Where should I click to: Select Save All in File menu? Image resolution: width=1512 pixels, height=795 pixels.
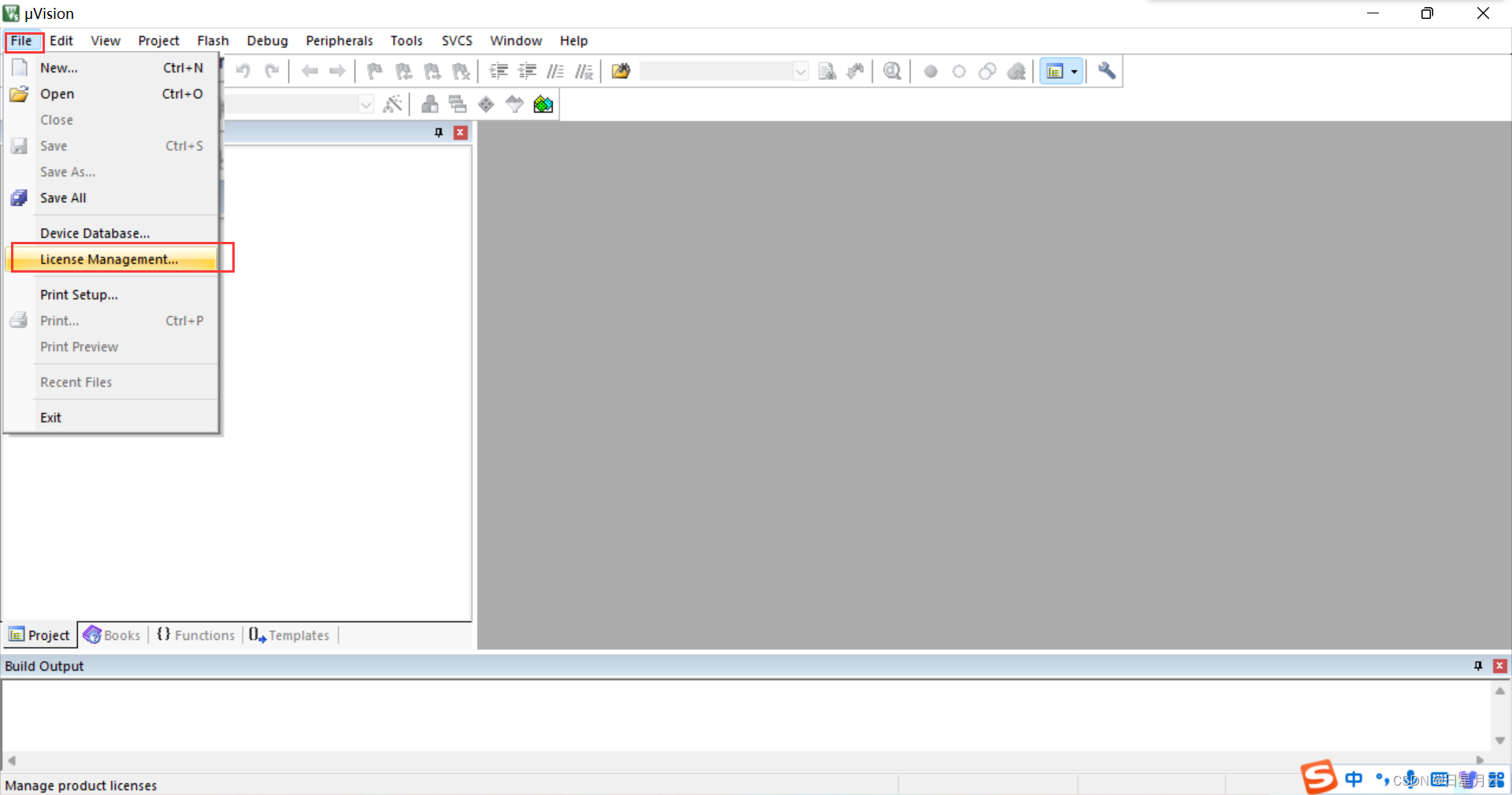[111, 198]
